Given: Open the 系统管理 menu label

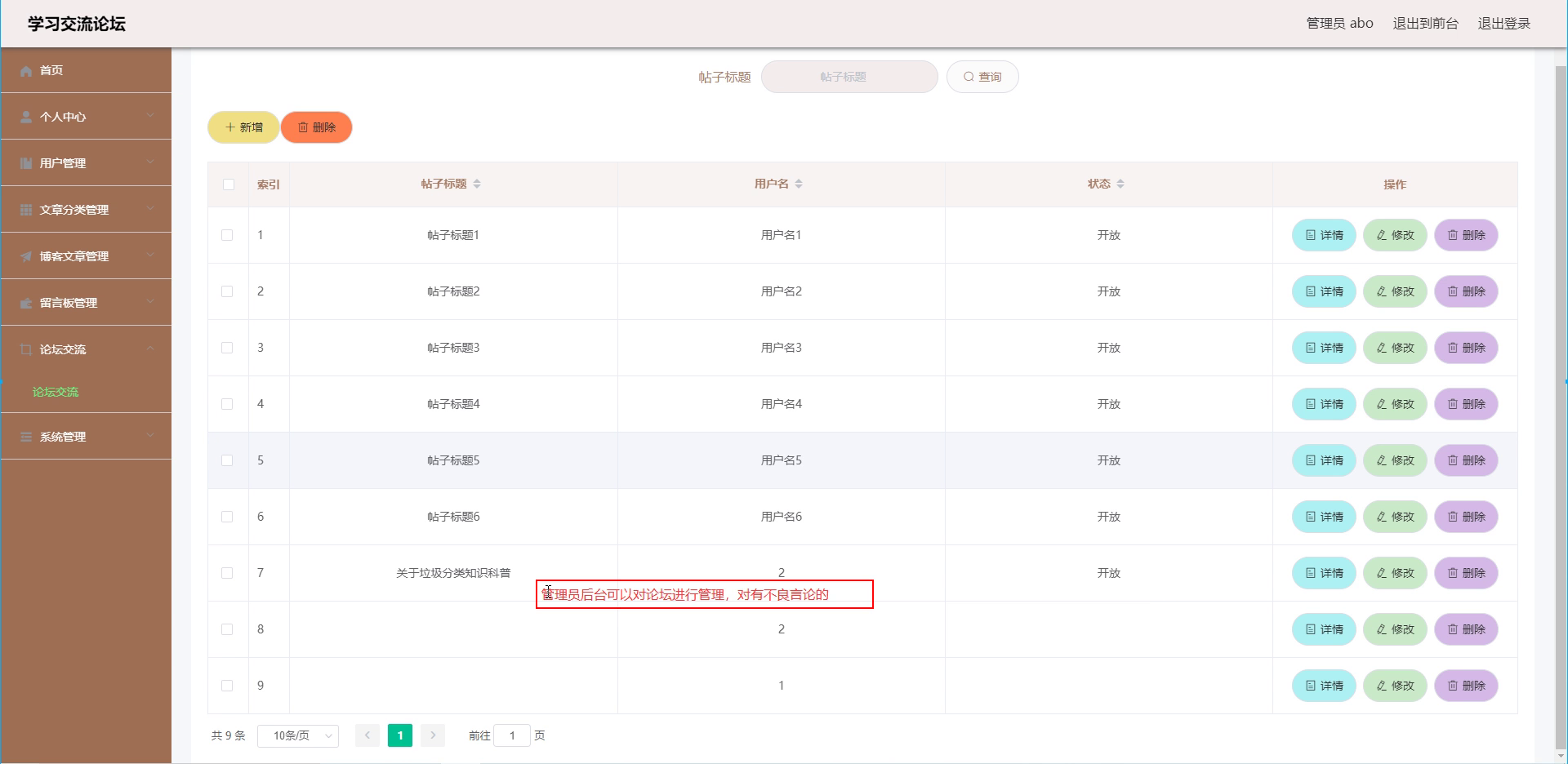Looking at the screenshot, I should (63, 437).
